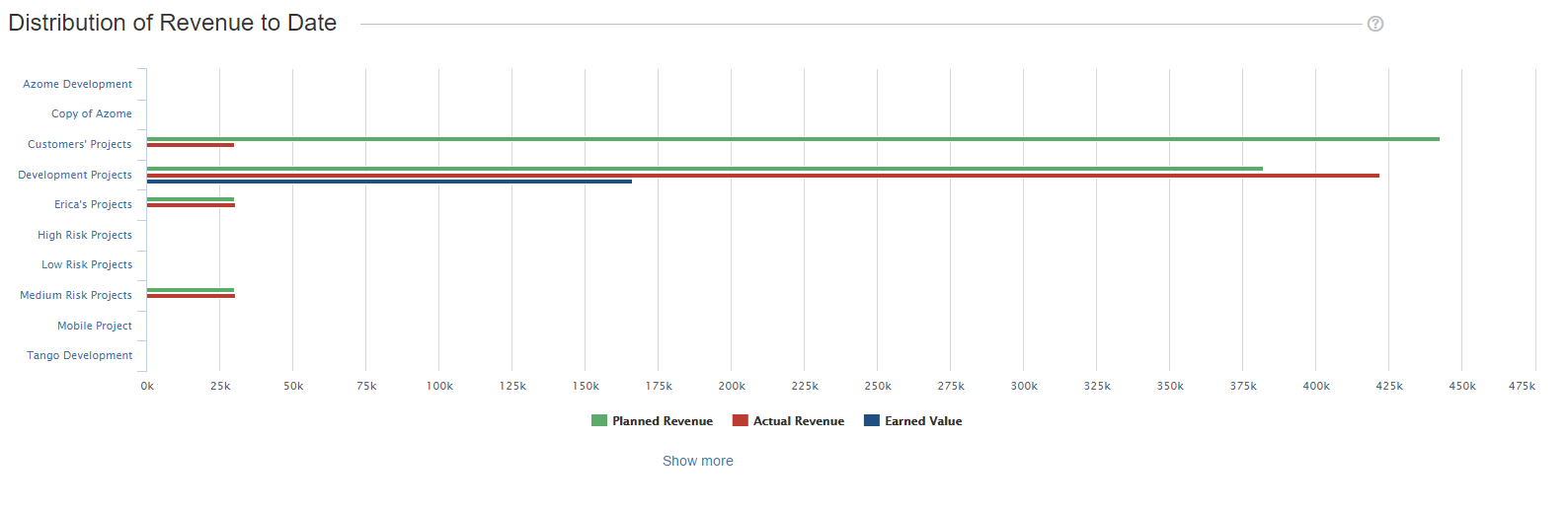Open the Tango Development link

coord(79,356)
